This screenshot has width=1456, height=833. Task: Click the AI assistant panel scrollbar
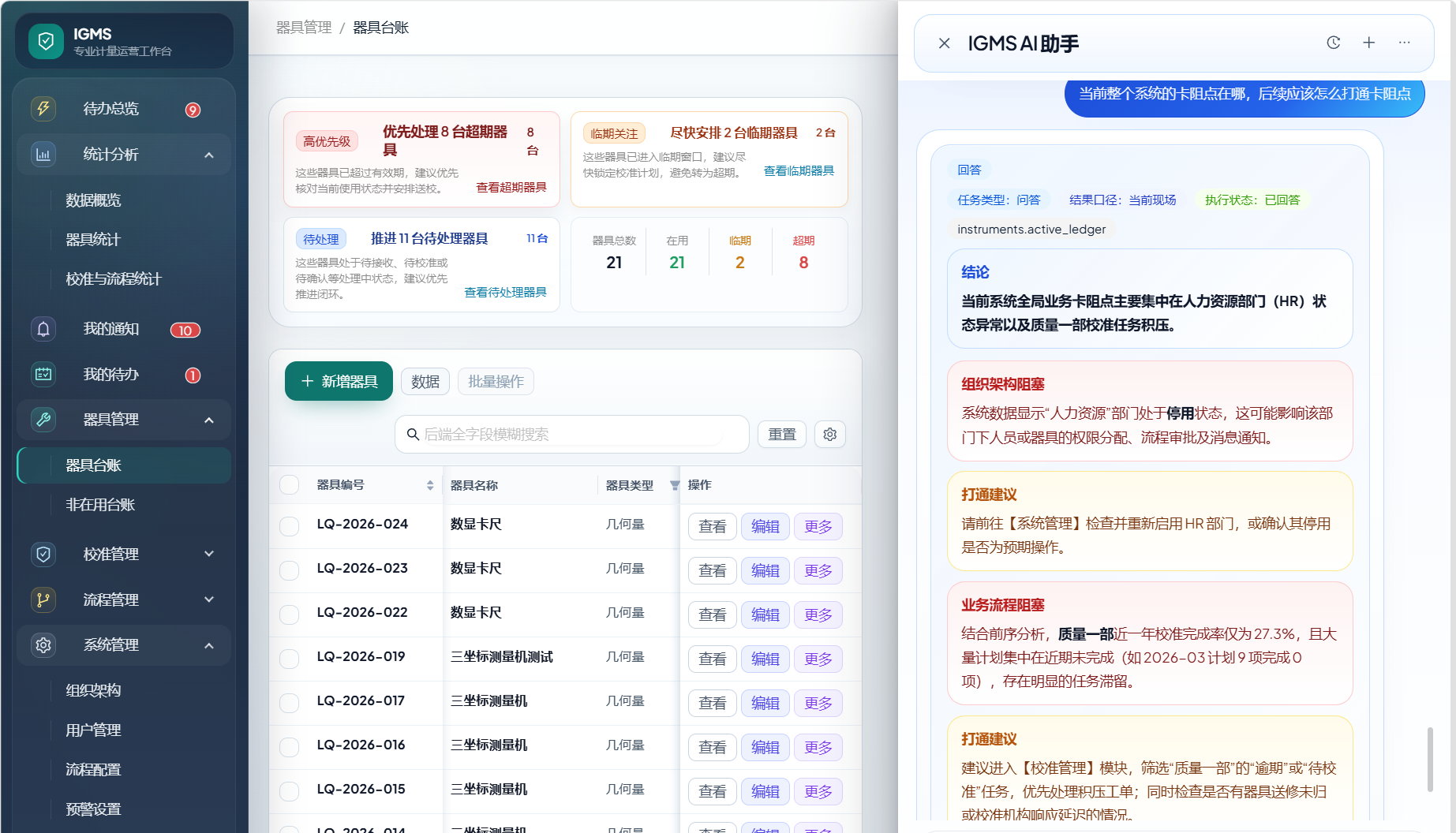coord(1430,760)
